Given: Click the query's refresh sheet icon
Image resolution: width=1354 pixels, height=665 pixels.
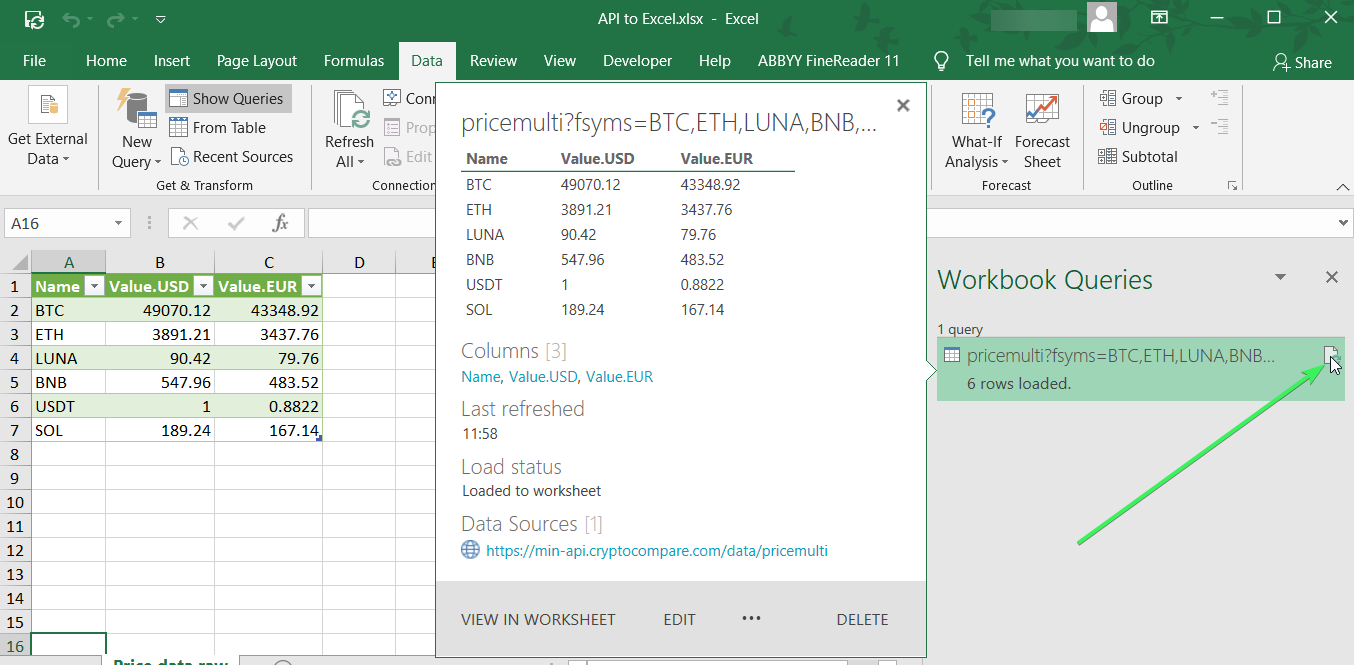Looking at the screenshot, I should pos(1330,354).
